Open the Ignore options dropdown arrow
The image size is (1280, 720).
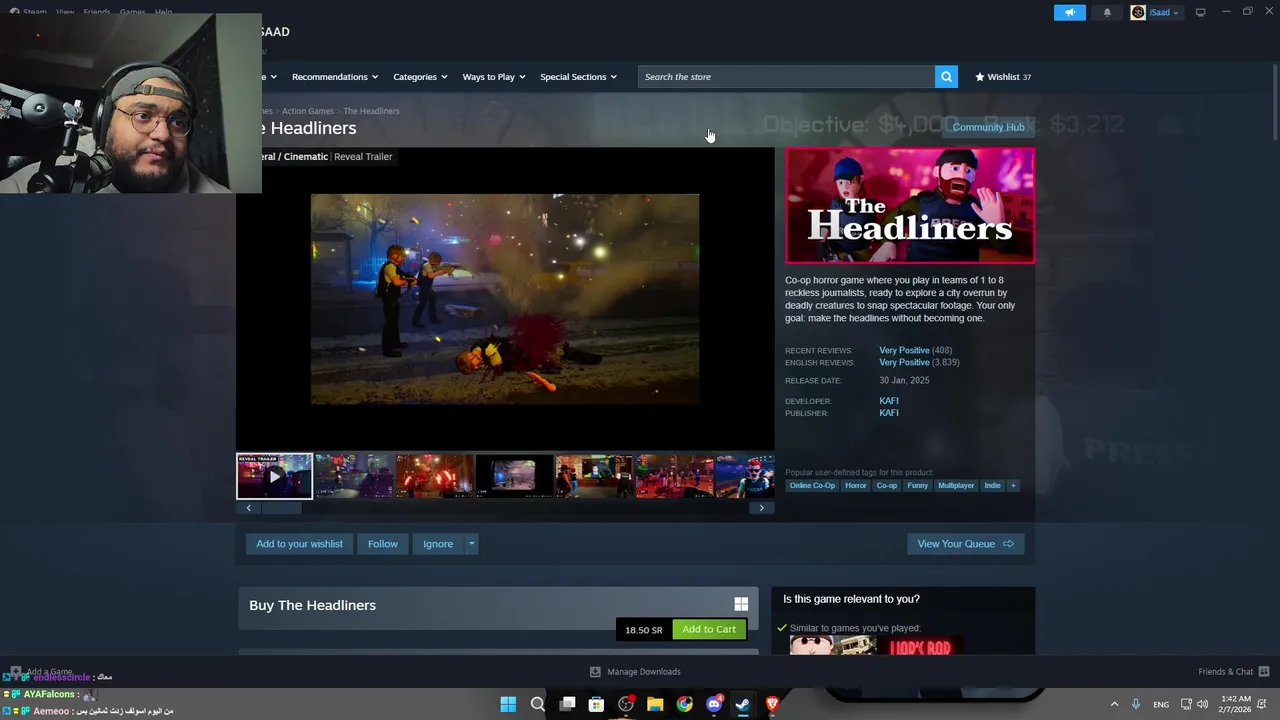click(471, 544)
